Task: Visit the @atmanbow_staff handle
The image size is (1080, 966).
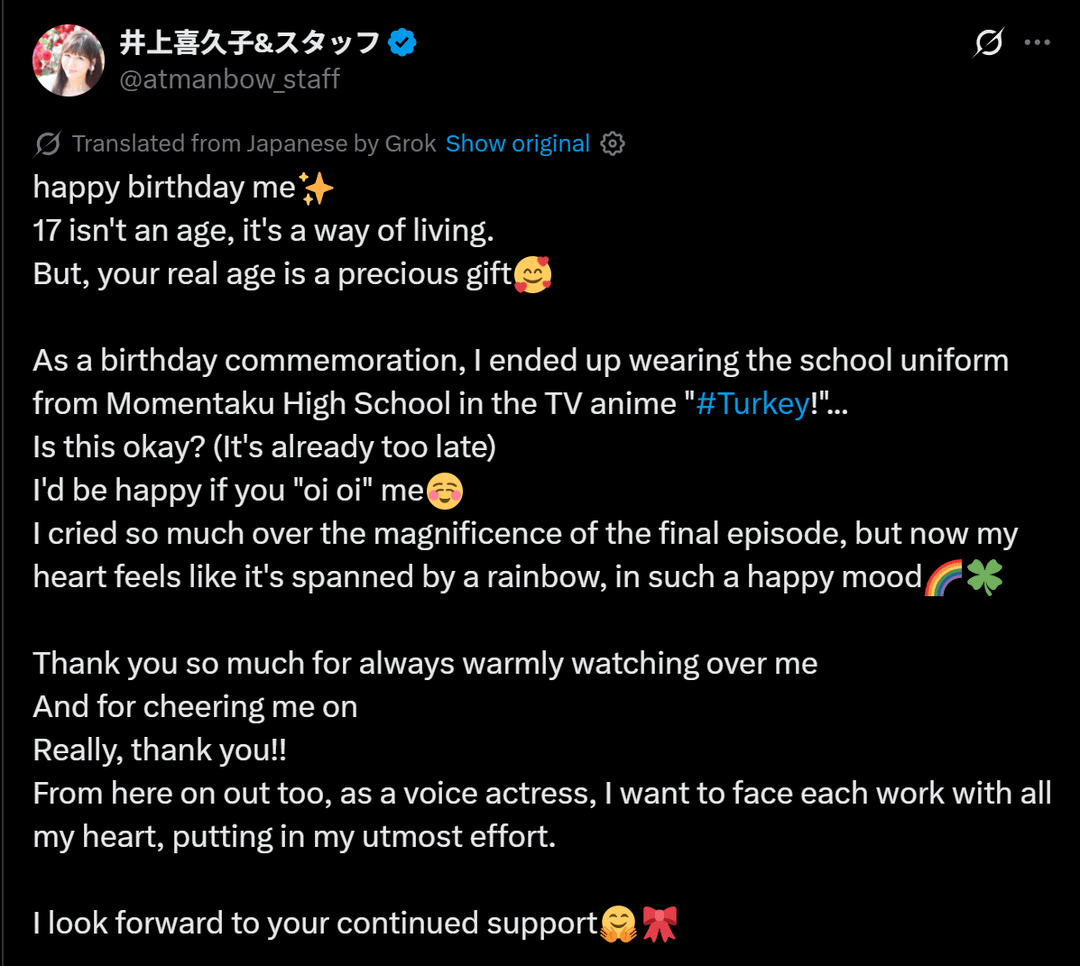Action: (229, 79)
